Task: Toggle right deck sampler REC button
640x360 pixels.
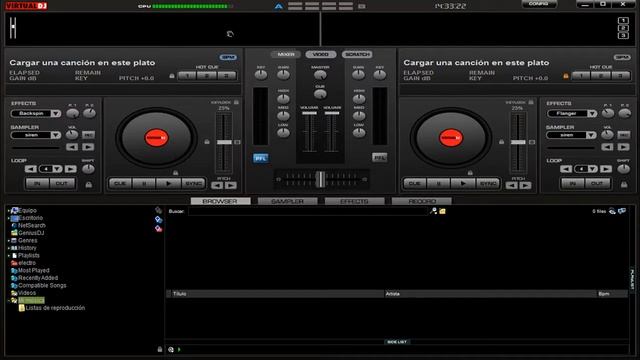Action: (x=624, y=135)
